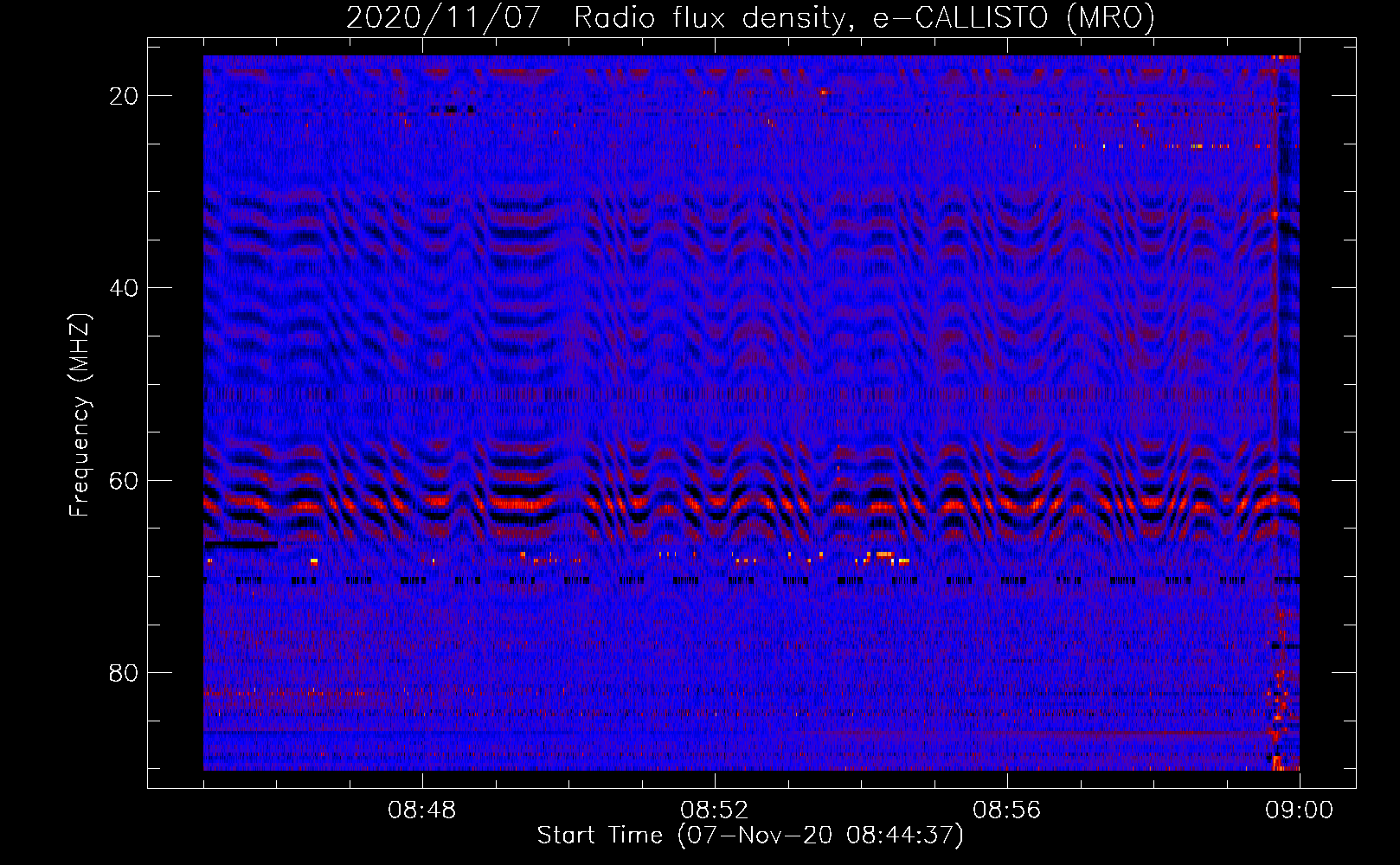This screenshot has height=865, width=1400.
Task: Click the 09:00 time tick label
Action: (1300, 811)
